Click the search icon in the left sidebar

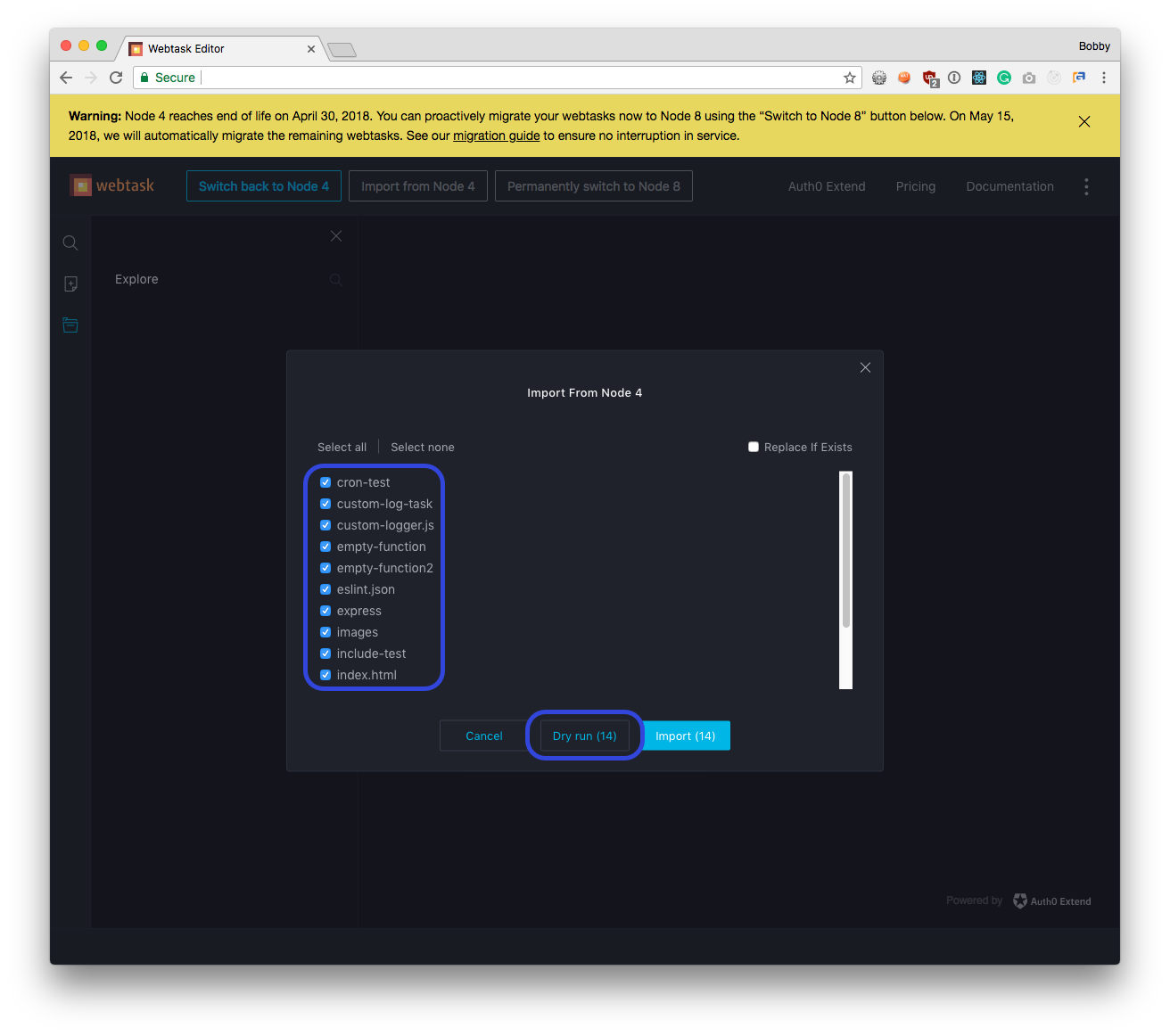click(x=70, y=243)
